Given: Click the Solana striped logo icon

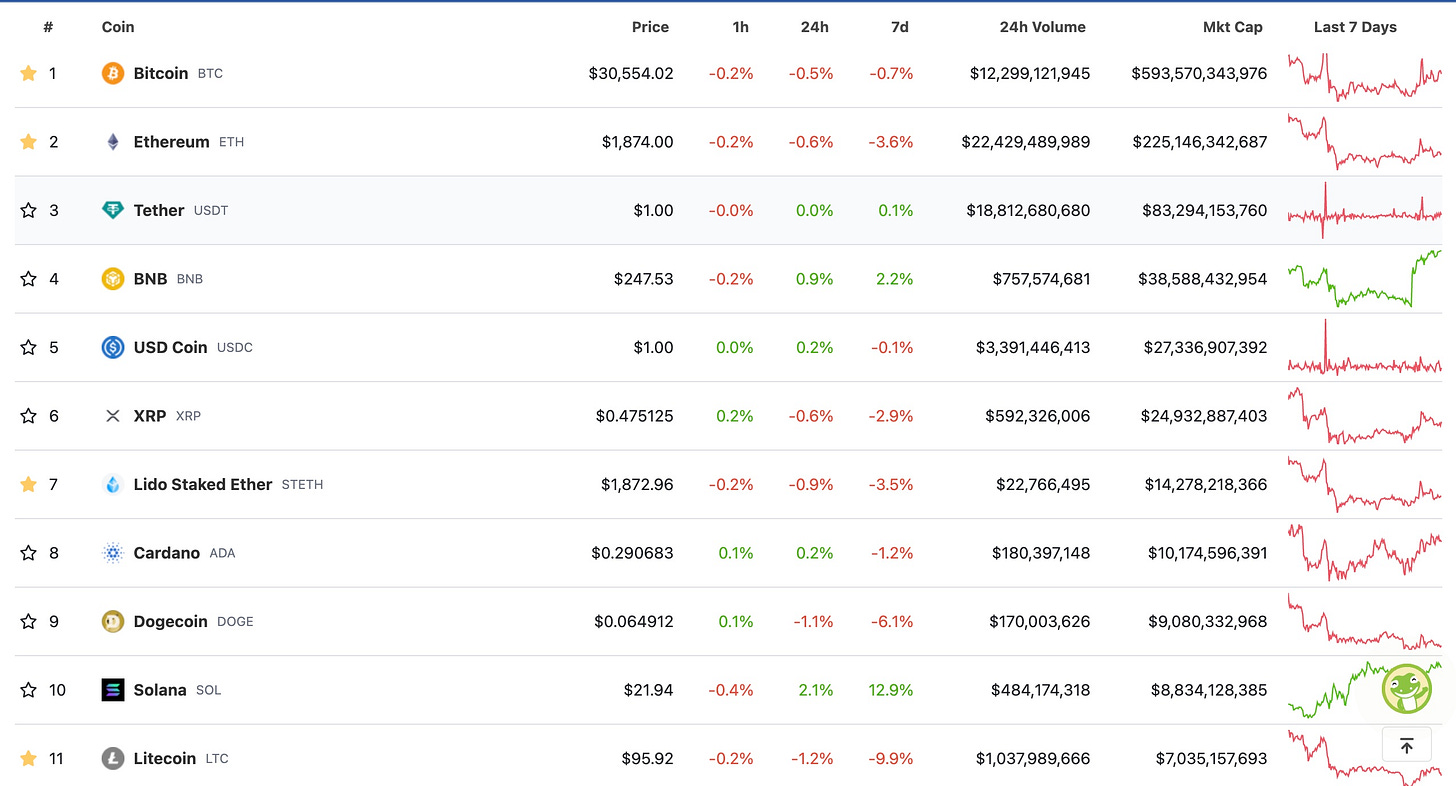Looking at the screenshot, I should [113, 690].
